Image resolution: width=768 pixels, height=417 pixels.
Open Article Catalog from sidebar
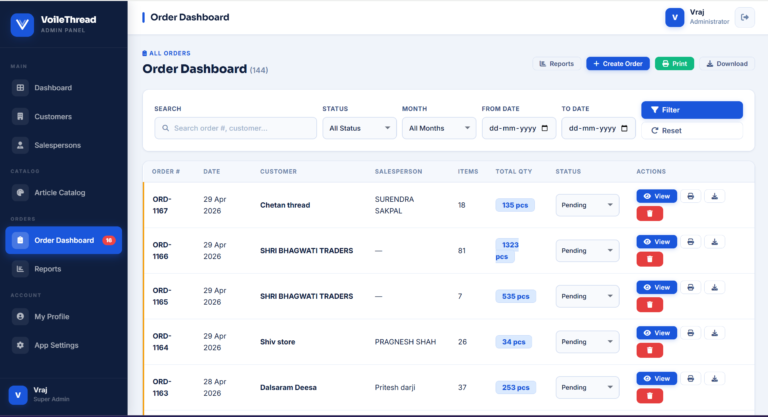coord(59,192)
